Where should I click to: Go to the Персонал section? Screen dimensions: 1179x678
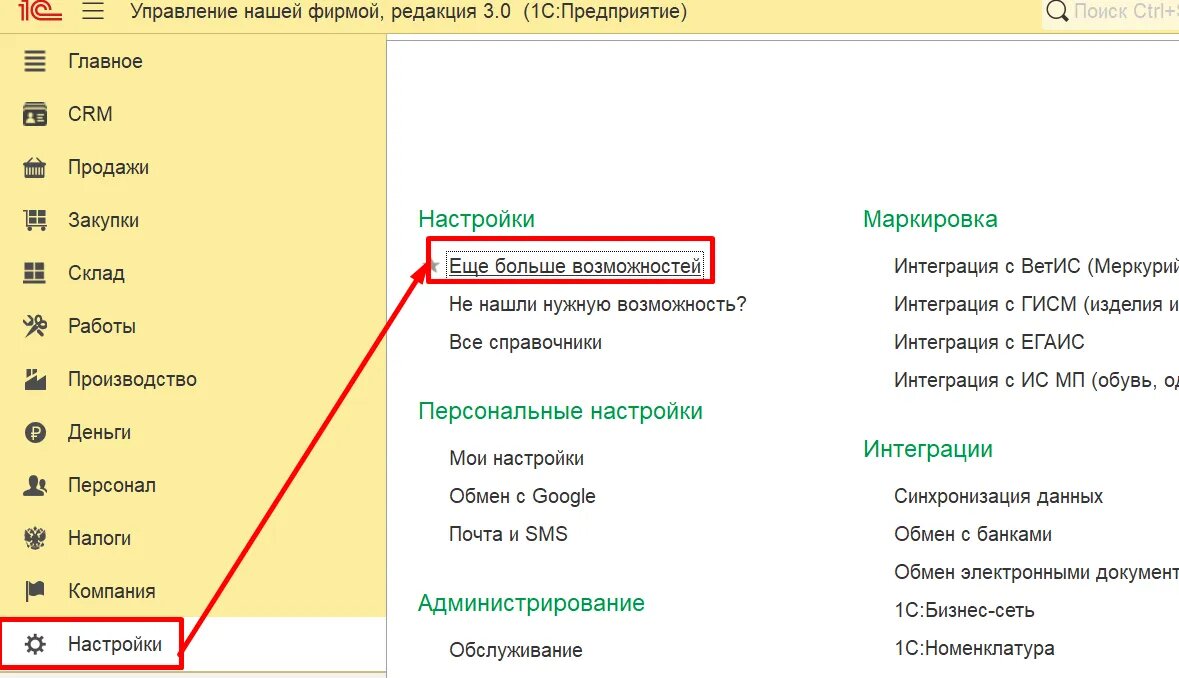coord(112,485)
